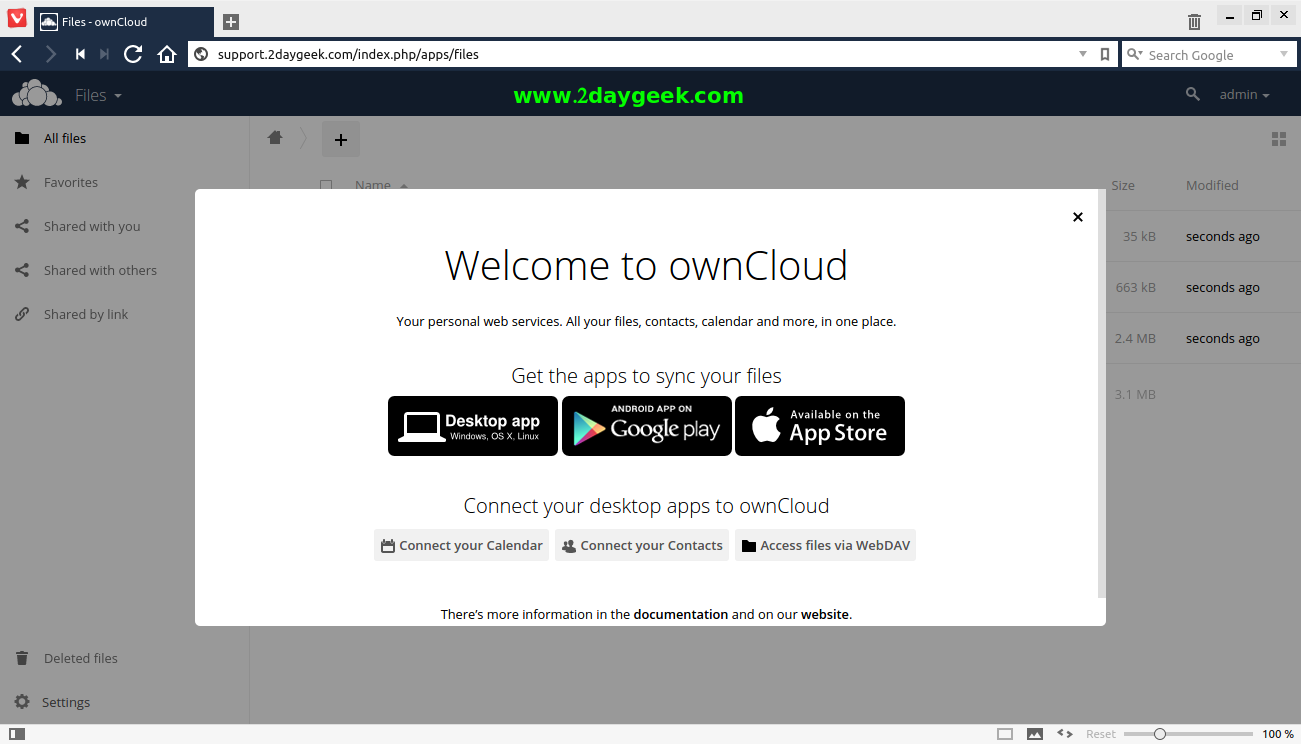This screenshot has height=744, width=1301.
Task: Click the ownCloud cloud logo
Action: pos(37,94)
